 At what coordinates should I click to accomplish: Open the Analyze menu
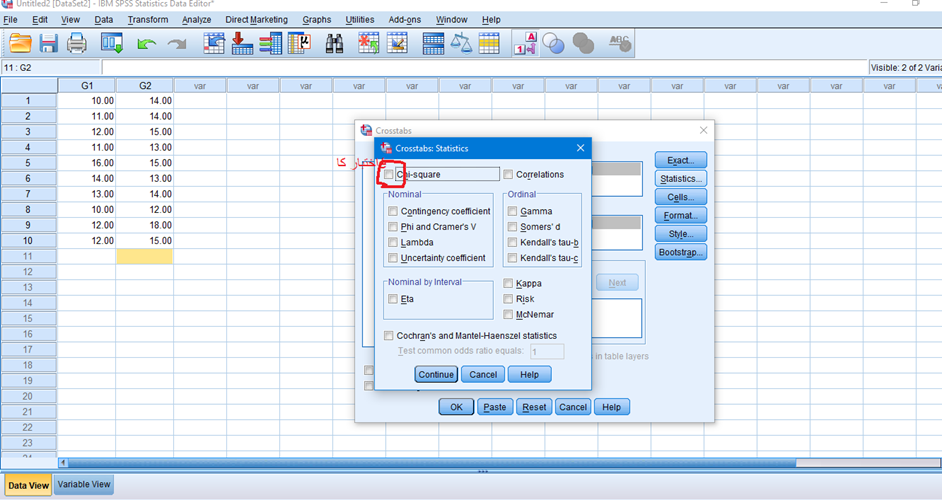pos(196,20)
